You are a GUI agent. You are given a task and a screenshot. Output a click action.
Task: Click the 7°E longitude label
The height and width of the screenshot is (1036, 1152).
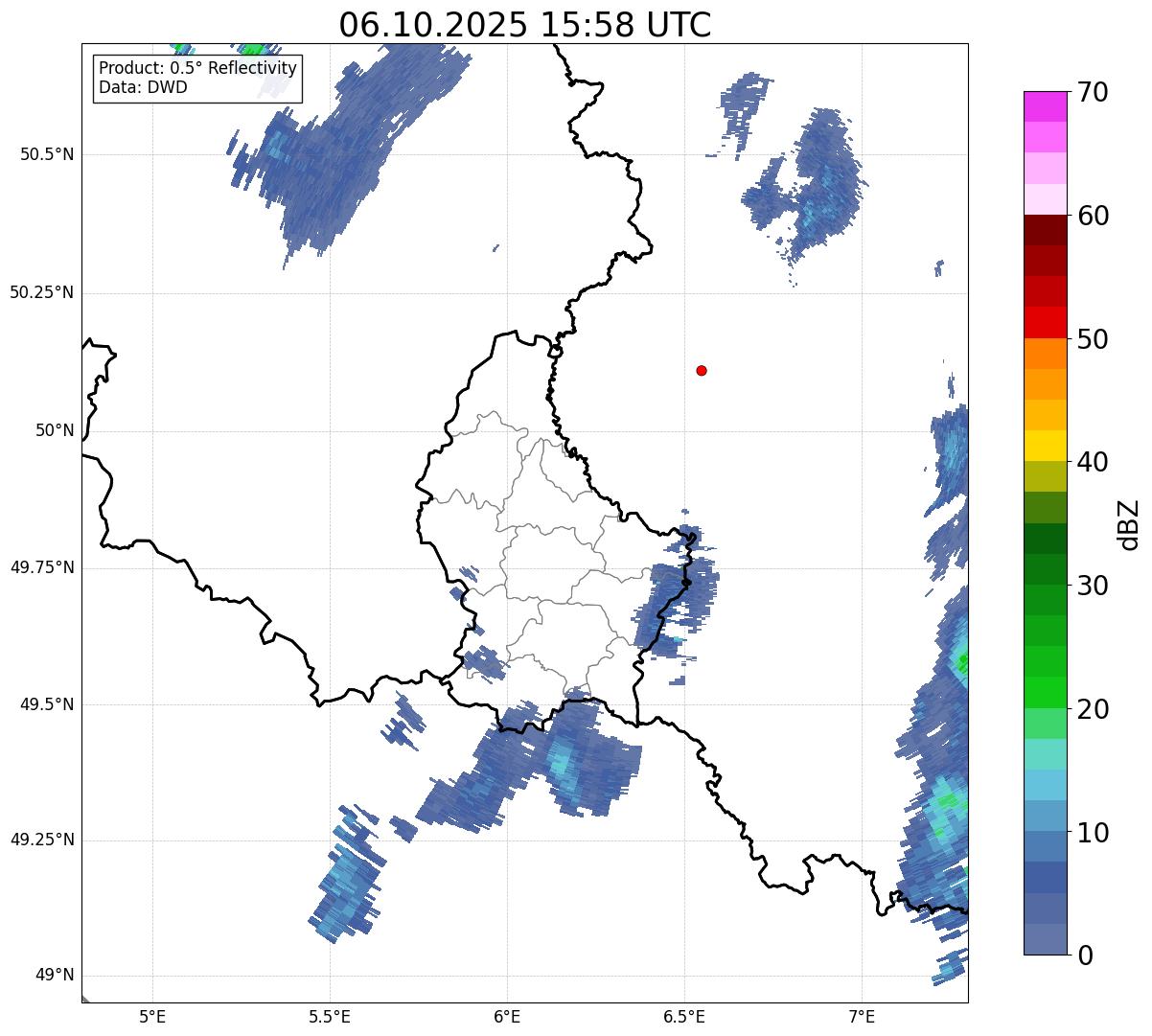pos(862,1016)
